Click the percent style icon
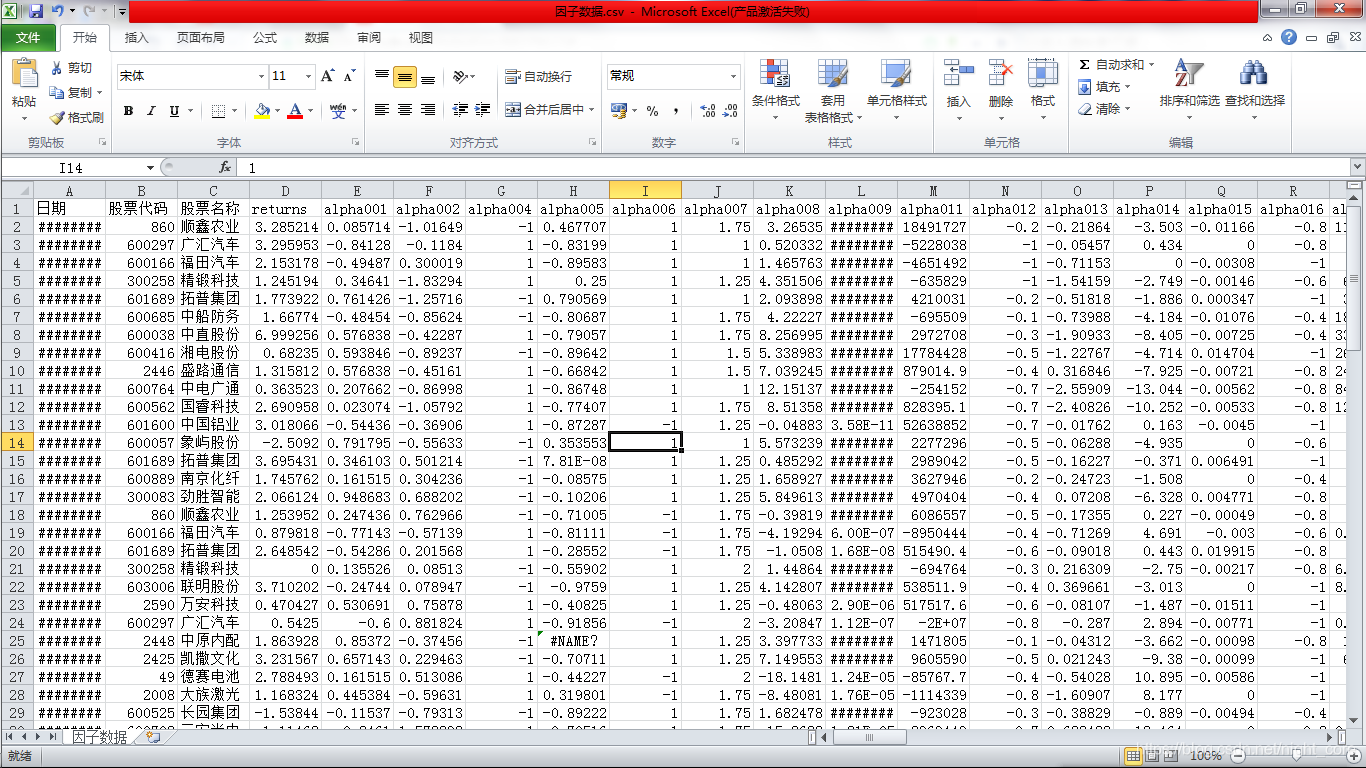The width and height of the screenshot is (1366, 768). click(x=652, y=110)
